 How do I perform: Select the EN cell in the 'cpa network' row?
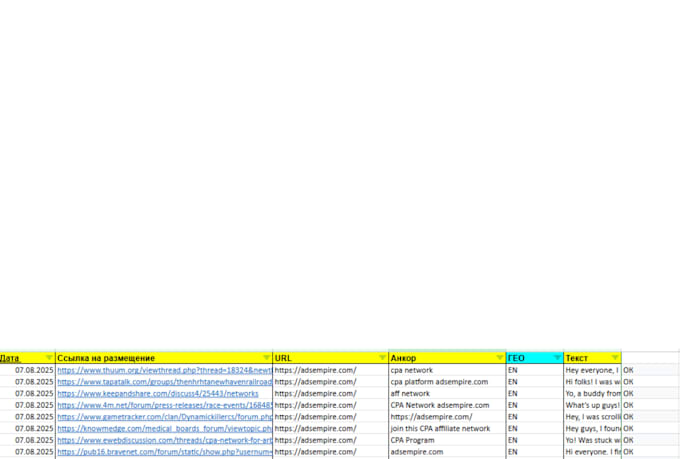(535, 370)
